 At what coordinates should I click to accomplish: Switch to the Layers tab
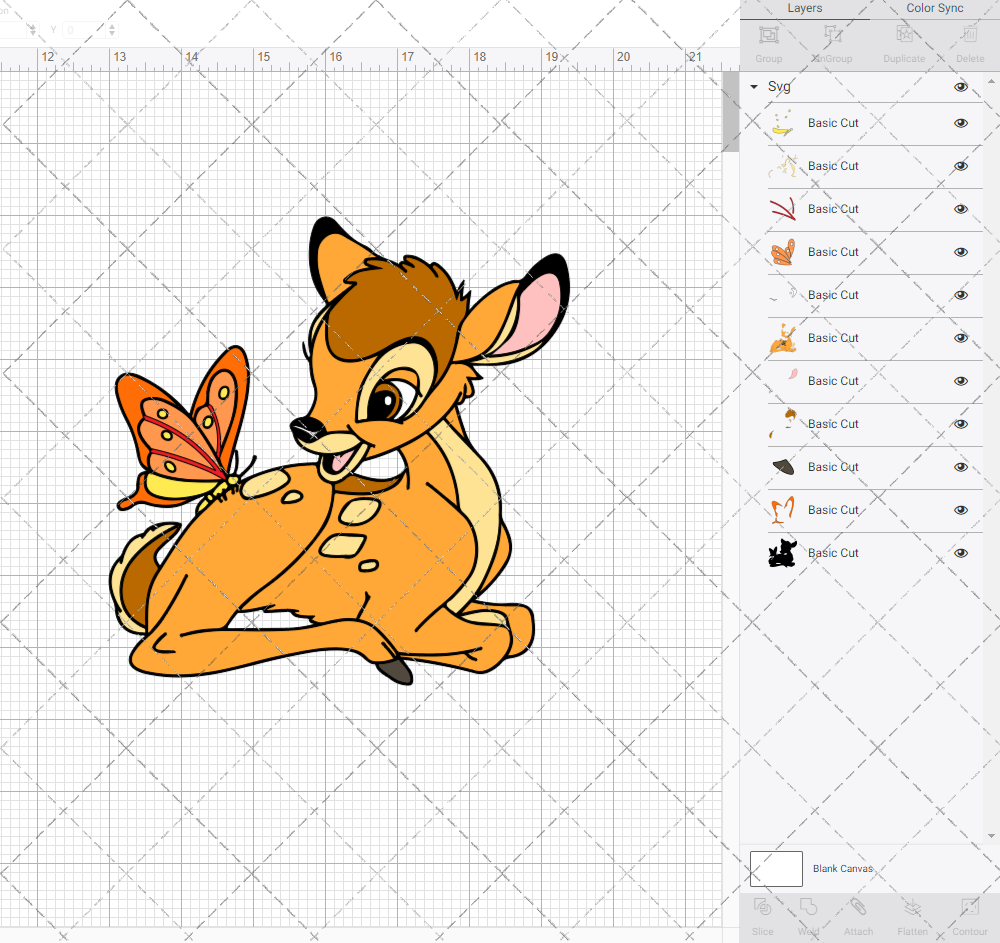point(805,8)
